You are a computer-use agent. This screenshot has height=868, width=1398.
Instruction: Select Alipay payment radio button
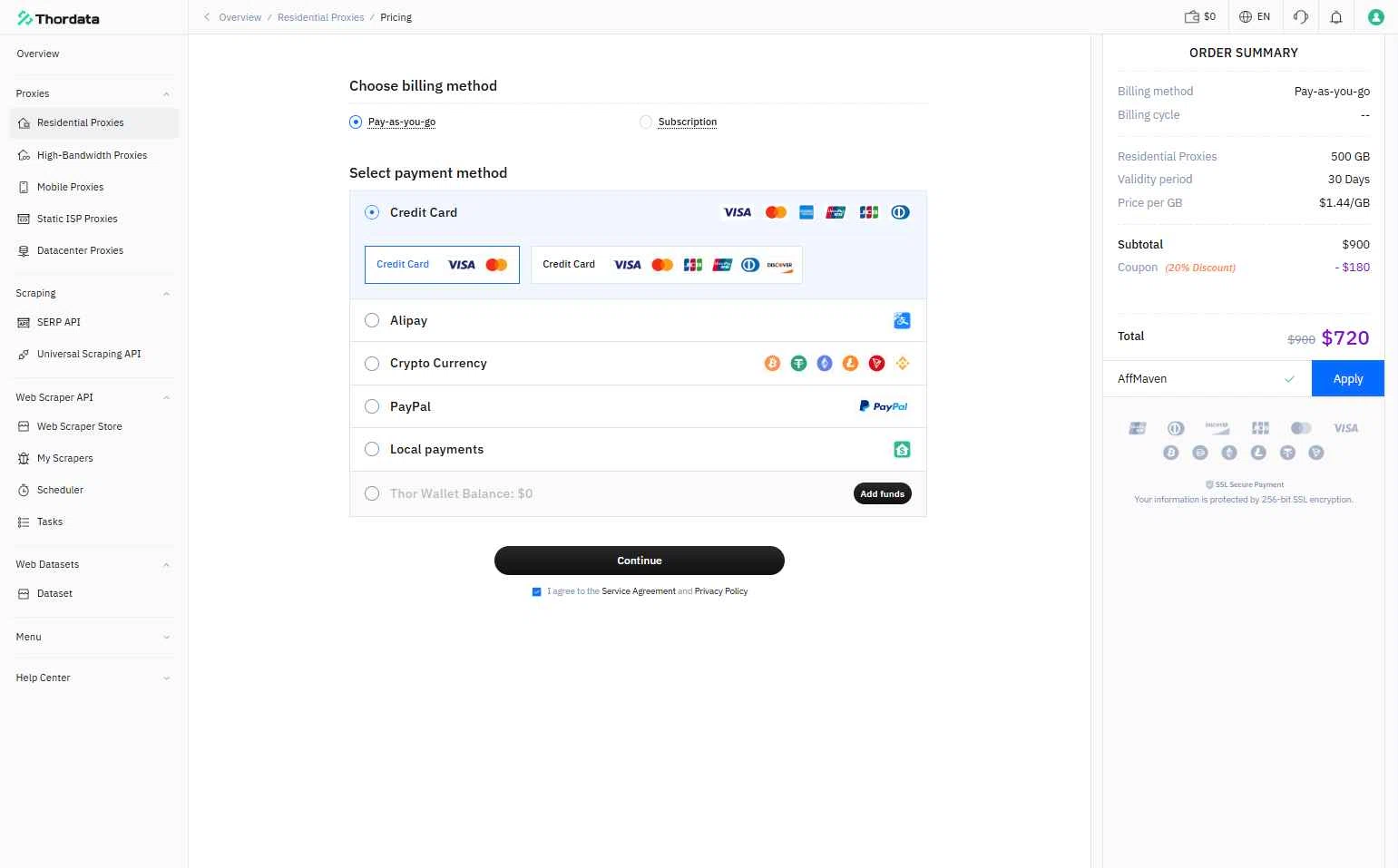pos(372,320)
